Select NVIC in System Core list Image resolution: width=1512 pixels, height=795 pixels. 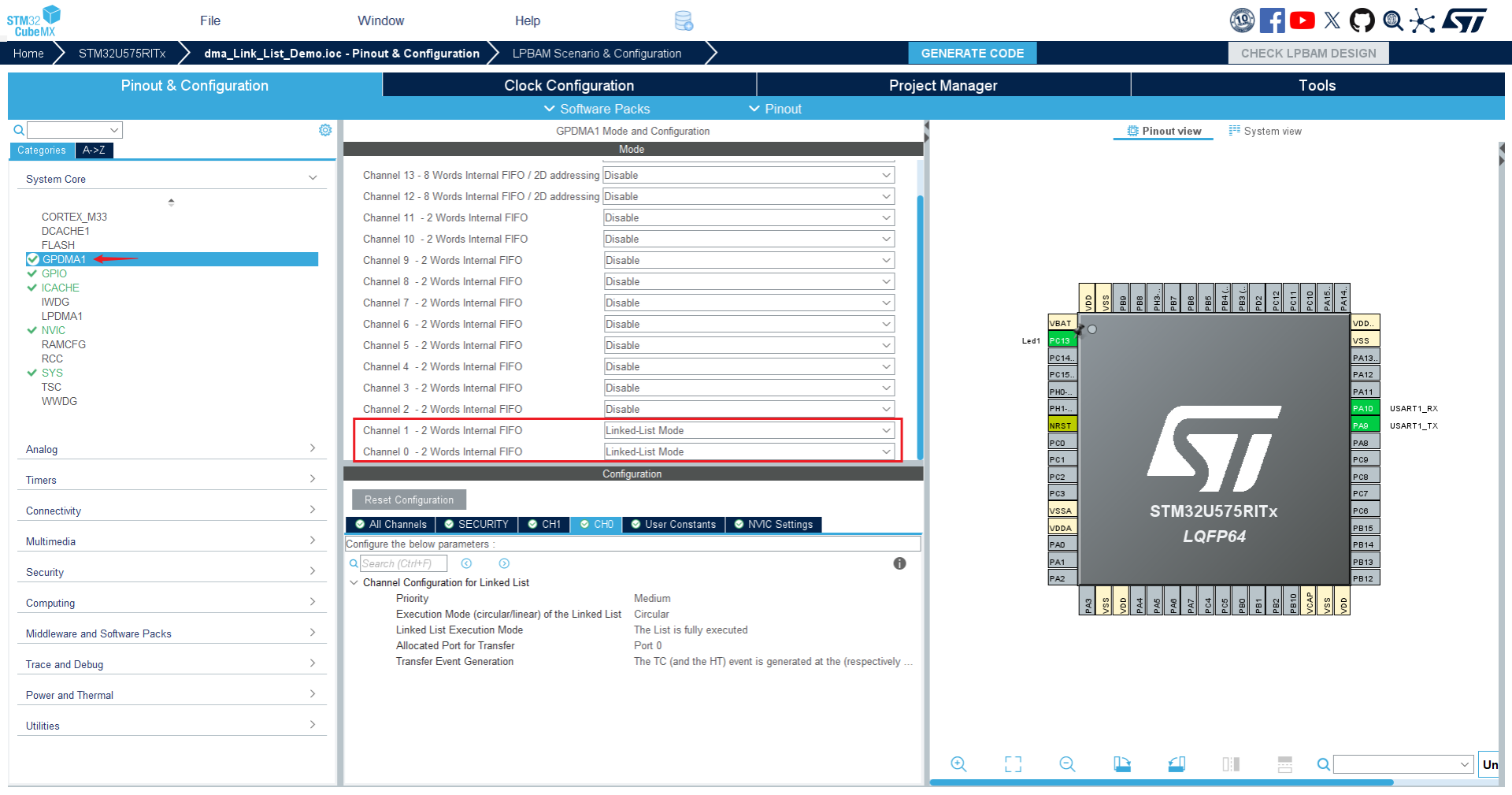click(54, 330)
